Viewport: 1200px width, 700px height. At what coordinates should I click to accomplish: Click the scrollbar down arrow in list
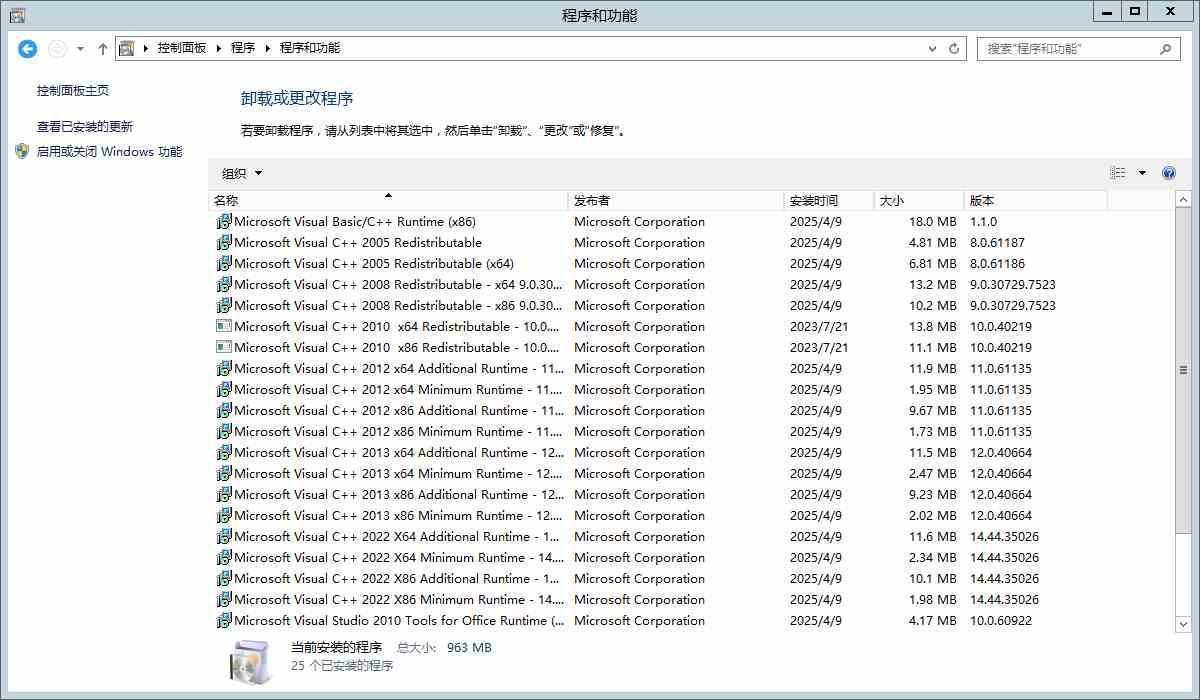point(1184,623)
